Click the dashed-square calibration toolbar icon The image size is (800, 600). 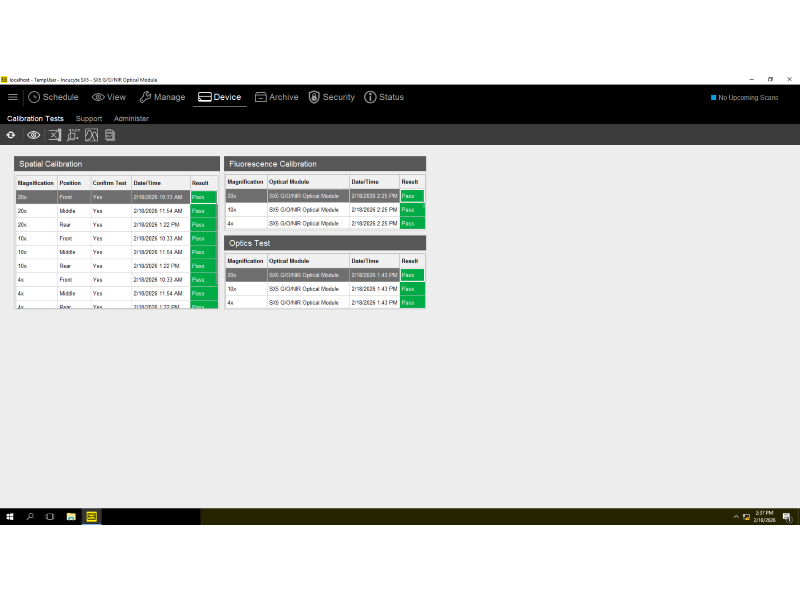click(73, 135)
